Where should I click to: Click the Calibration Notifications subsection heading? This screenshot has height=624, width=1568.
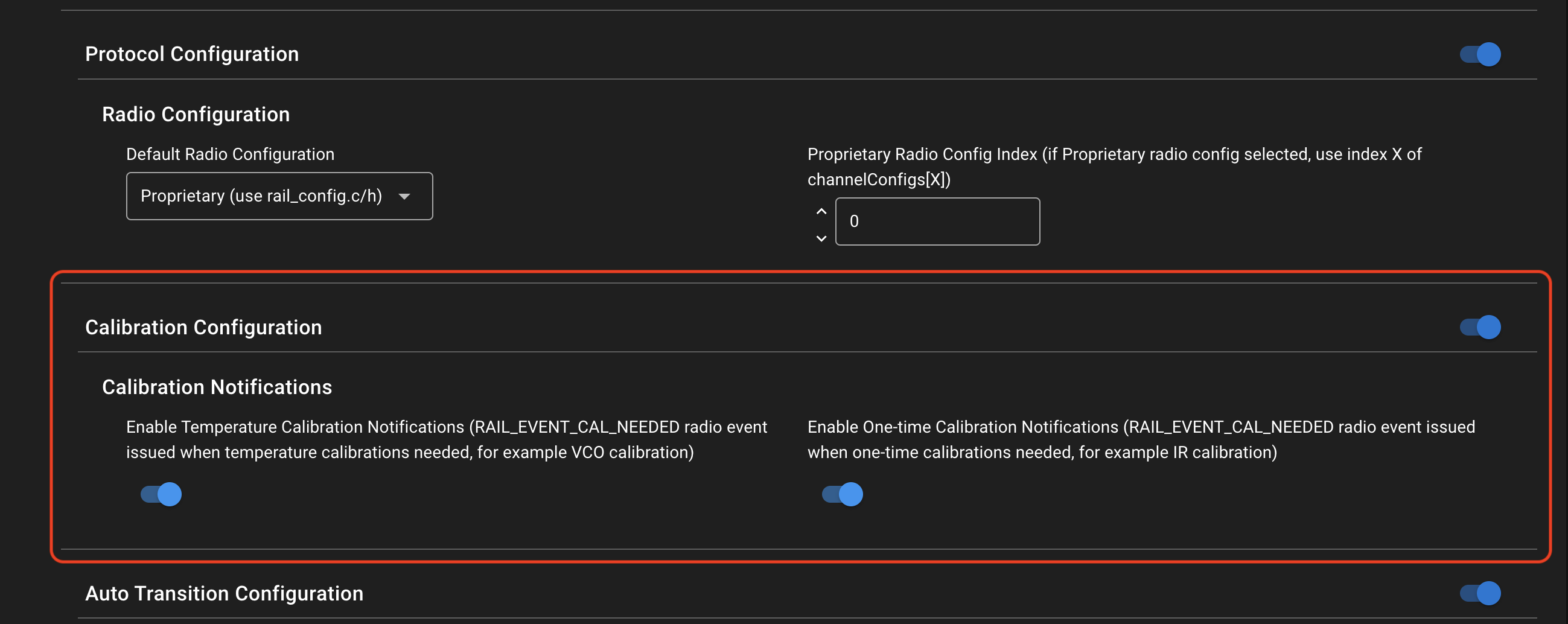pos(217,387)
